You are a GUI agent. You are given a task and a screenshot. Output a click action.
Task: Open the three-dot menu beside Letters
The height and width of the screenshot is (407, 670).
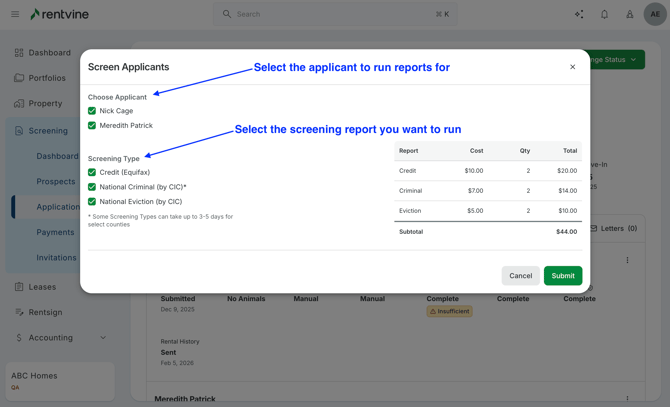tap(627, 260)
